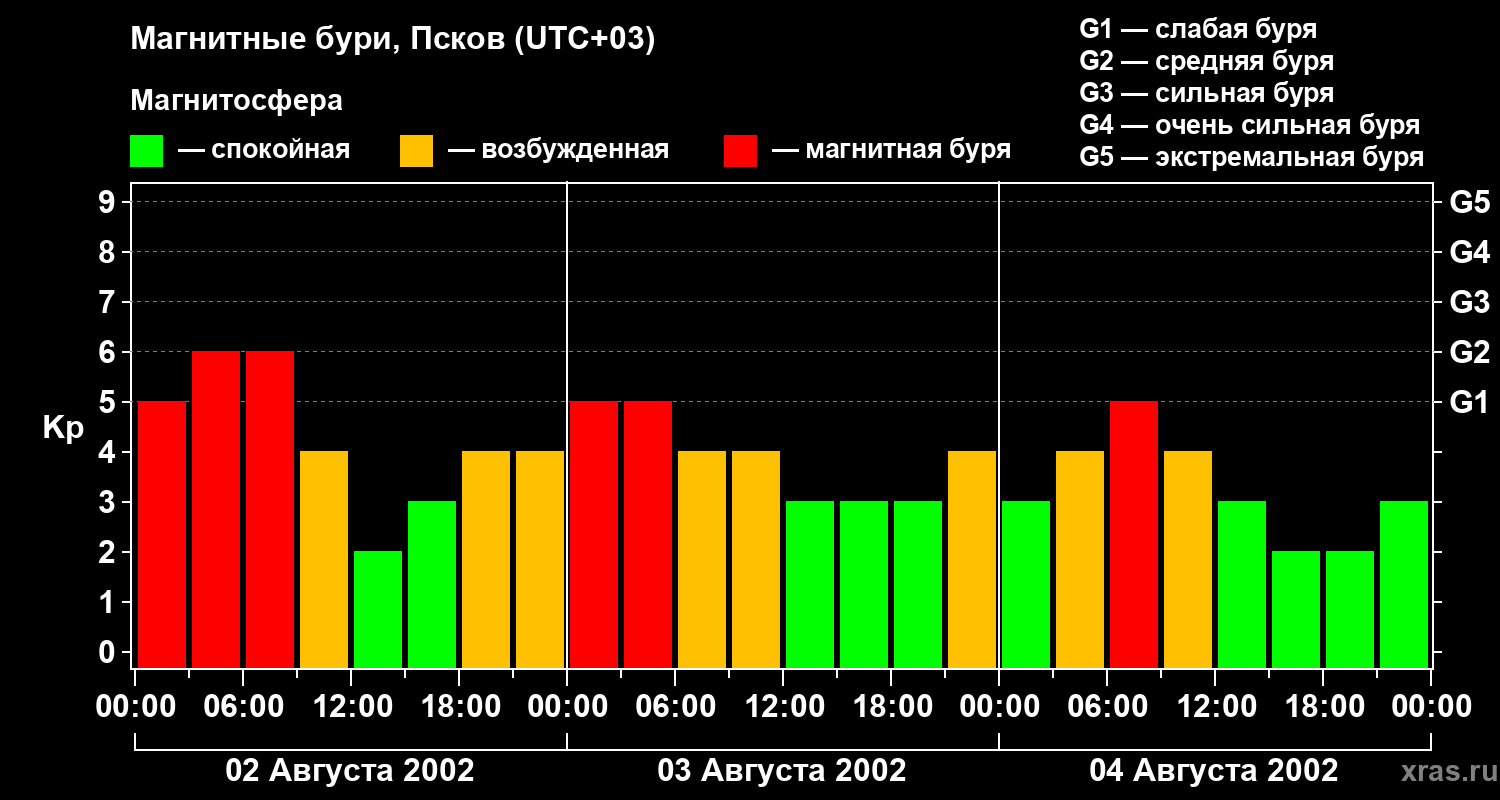Click the "Магнитосфера" heading
This screenshot has width=1500, height=800.
(x=236, y=101)
